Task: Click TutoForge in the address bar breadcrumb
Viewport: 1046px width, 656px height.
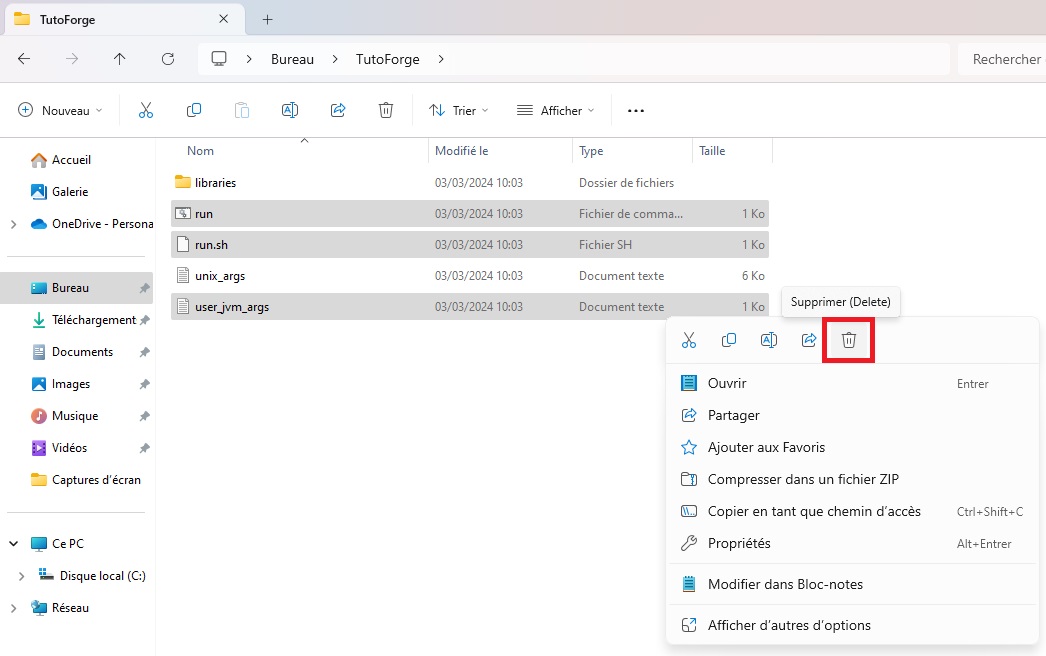Action: coord(388,59)
